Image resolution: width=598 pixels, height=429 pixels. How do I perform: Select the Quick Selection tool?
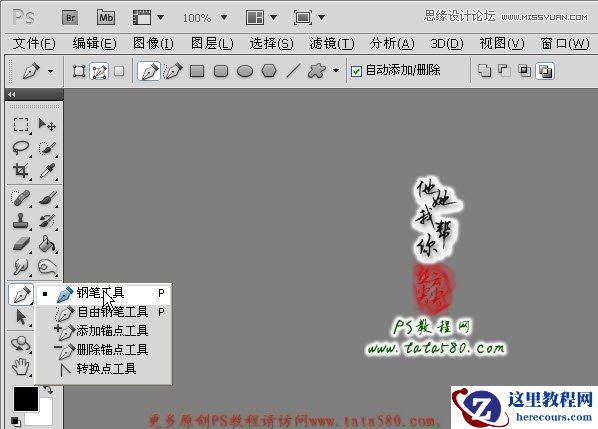[x=47, y=148]
